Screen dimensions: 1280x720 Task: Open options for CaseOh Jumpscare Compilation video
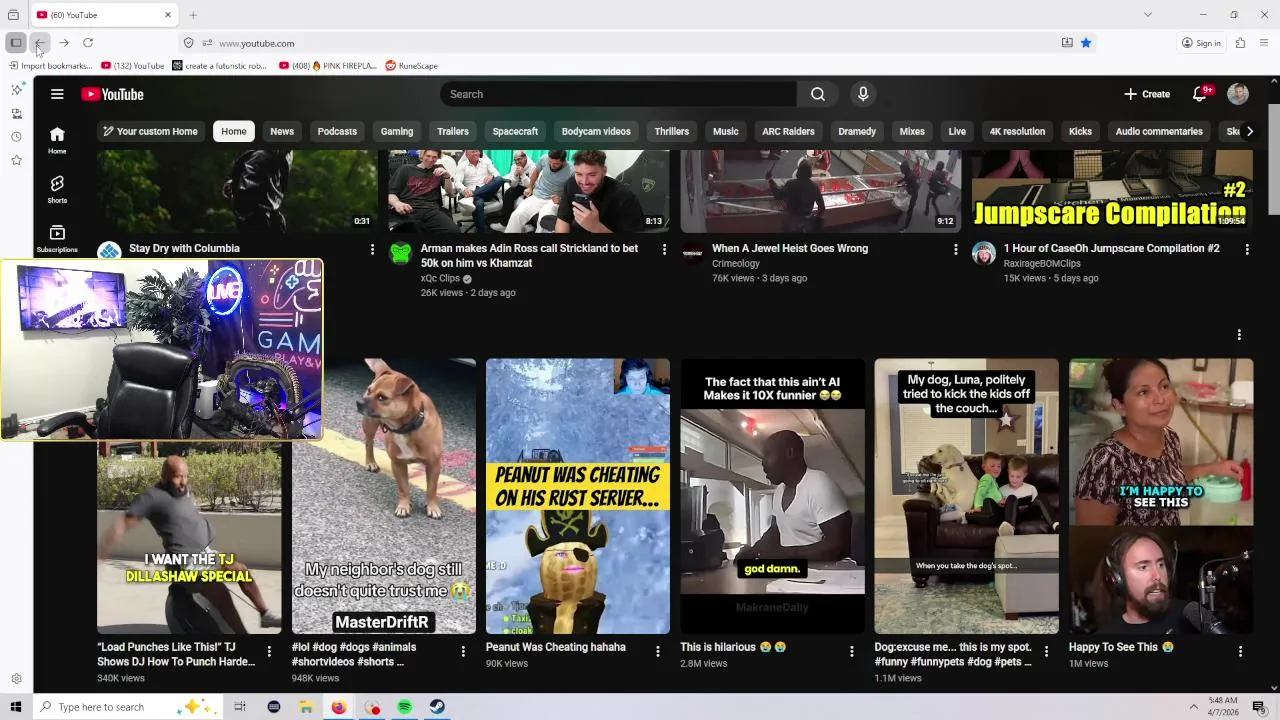coord(1247,249)
